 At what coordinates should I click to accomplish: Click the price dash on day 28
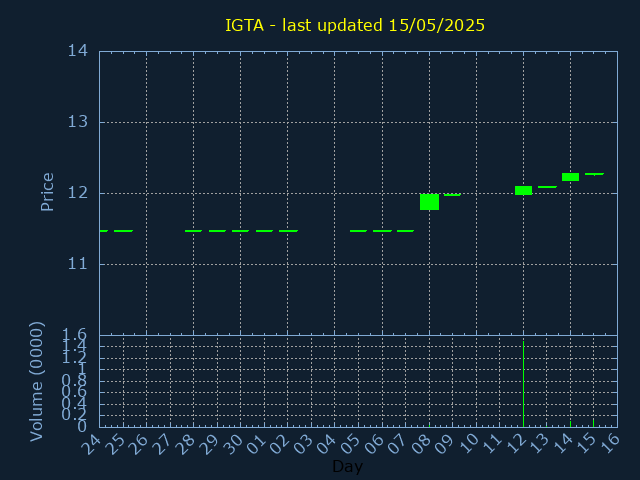[x=193, y=231]
